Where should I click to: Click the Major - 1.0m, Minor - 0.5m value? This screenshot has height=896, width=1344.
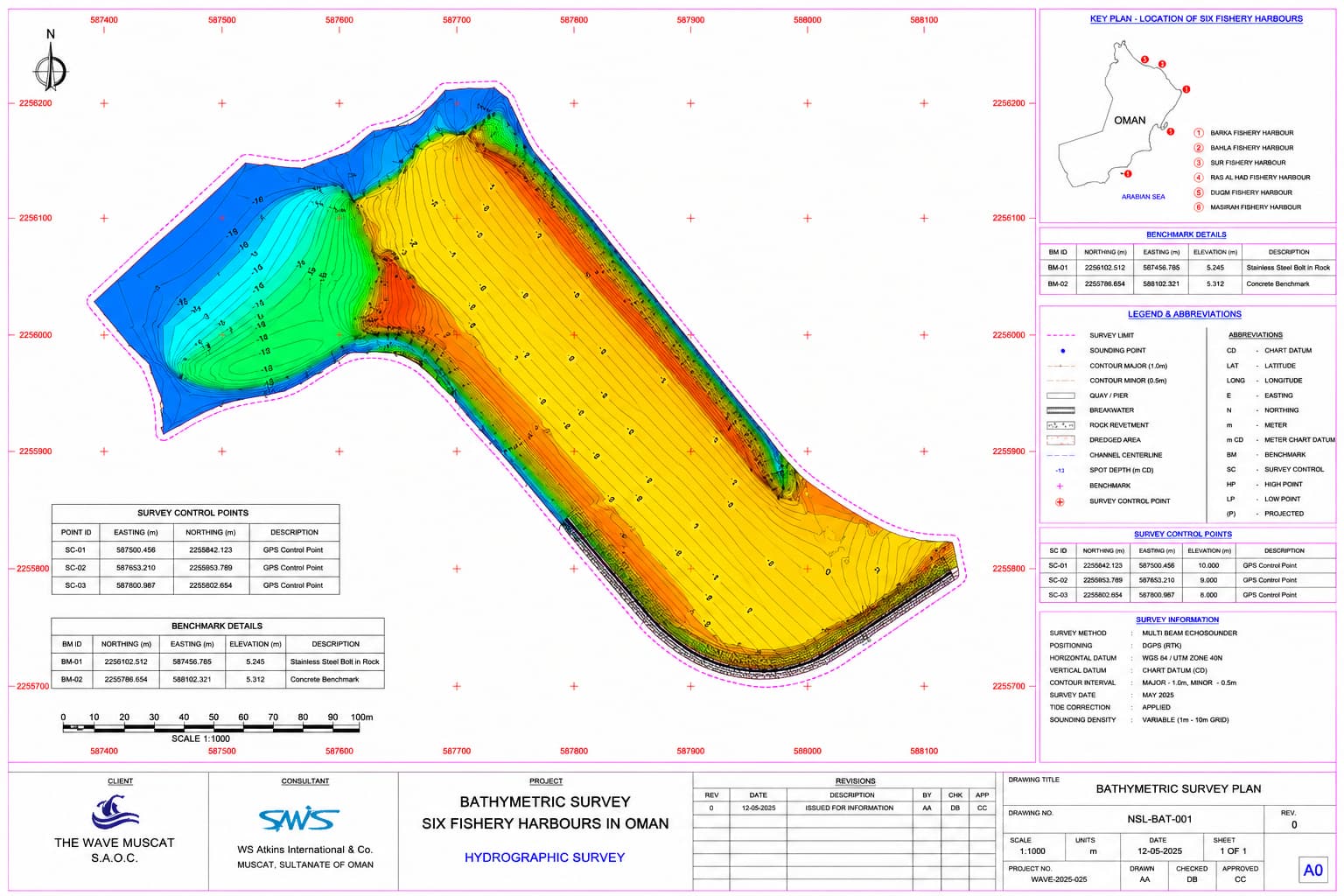pyautogui.click(x=1189, y=682)
